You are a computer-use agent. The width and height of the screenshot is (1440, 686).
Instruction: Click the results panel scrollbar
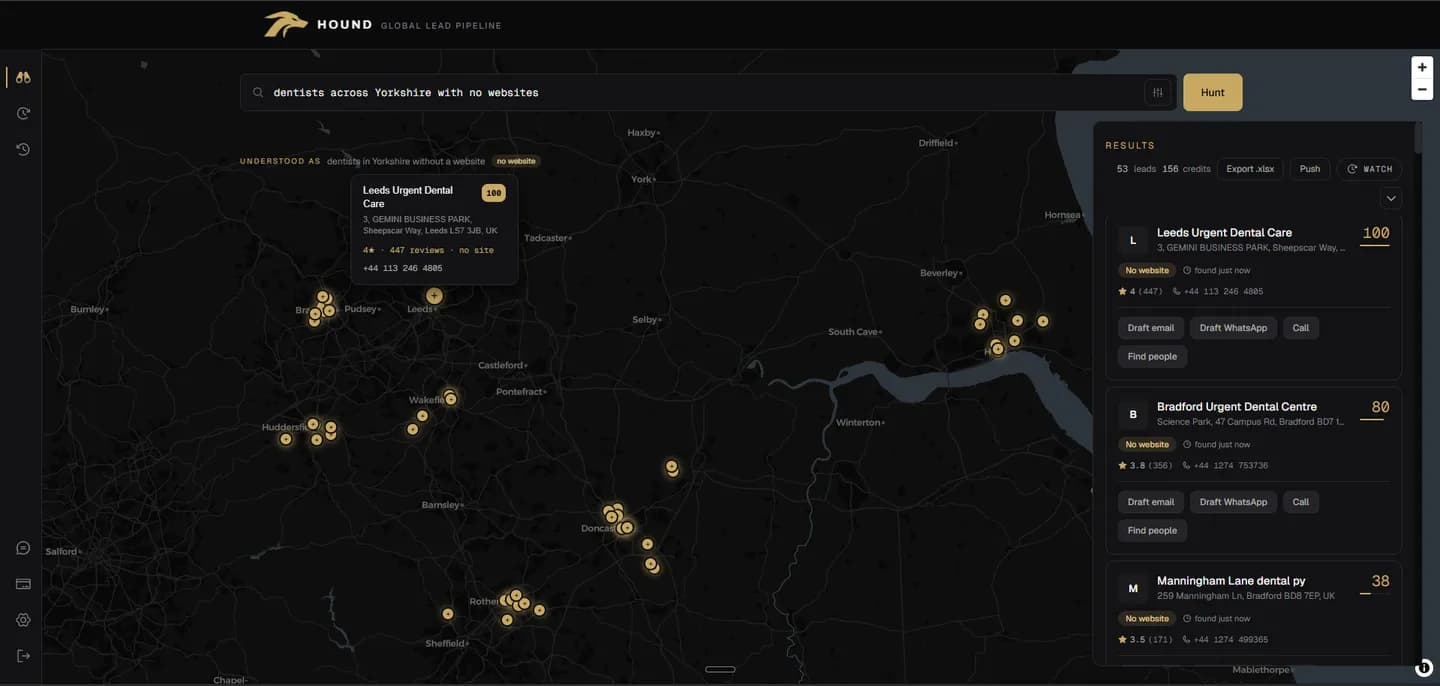click(x=1419, y=137)
